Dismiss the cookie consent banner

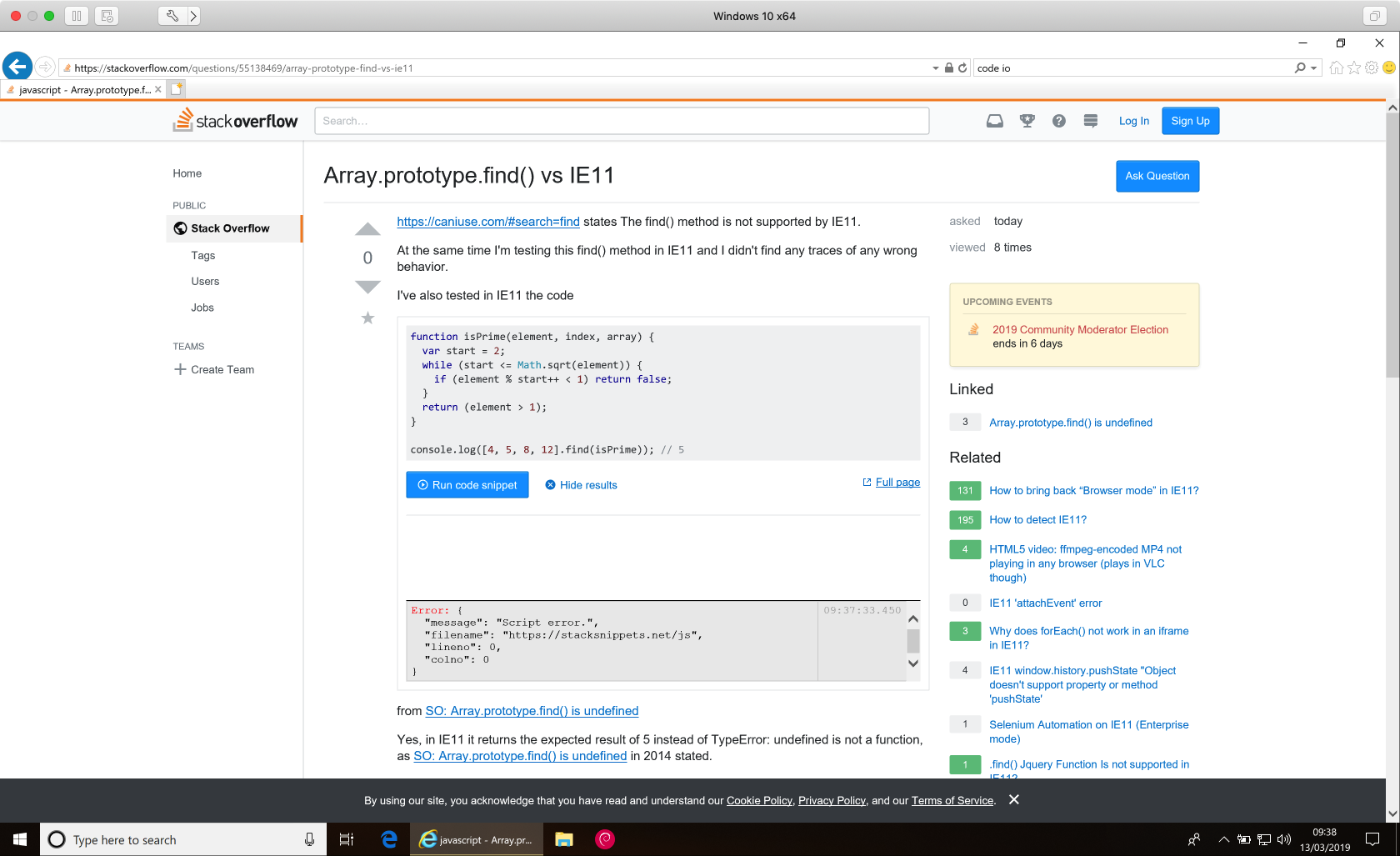tap(1014, 800)
